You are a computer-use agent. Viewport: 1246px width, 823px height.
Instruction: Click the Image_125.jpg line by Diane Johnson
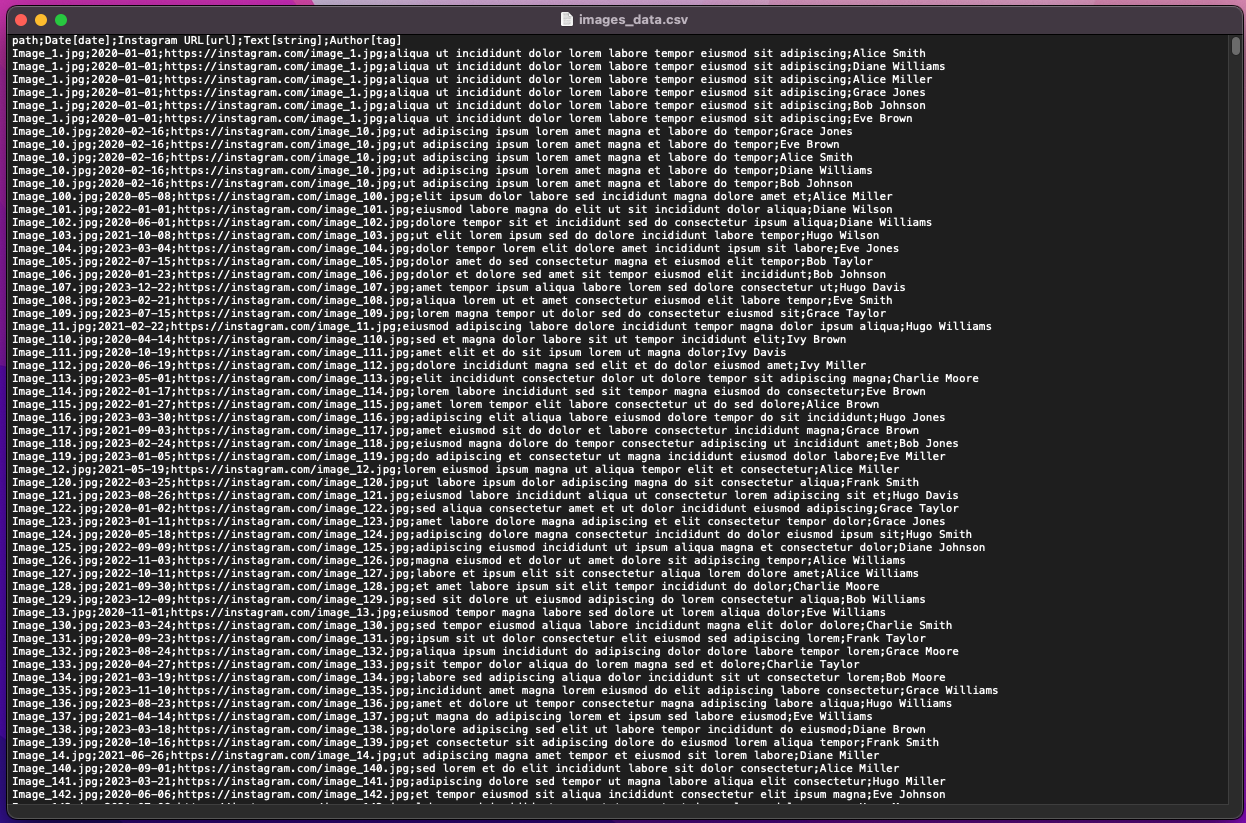499,547
